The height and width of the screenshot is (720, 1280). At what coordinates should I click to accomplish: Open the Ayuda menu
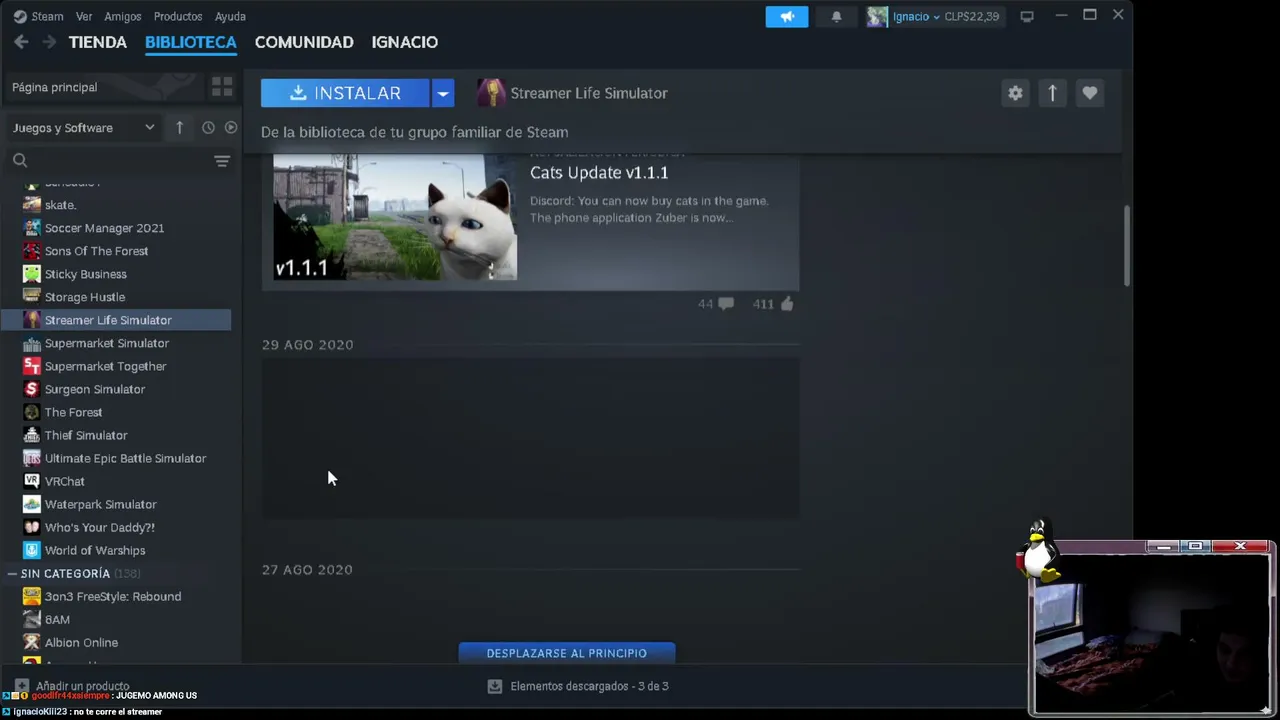click(230, 16)
